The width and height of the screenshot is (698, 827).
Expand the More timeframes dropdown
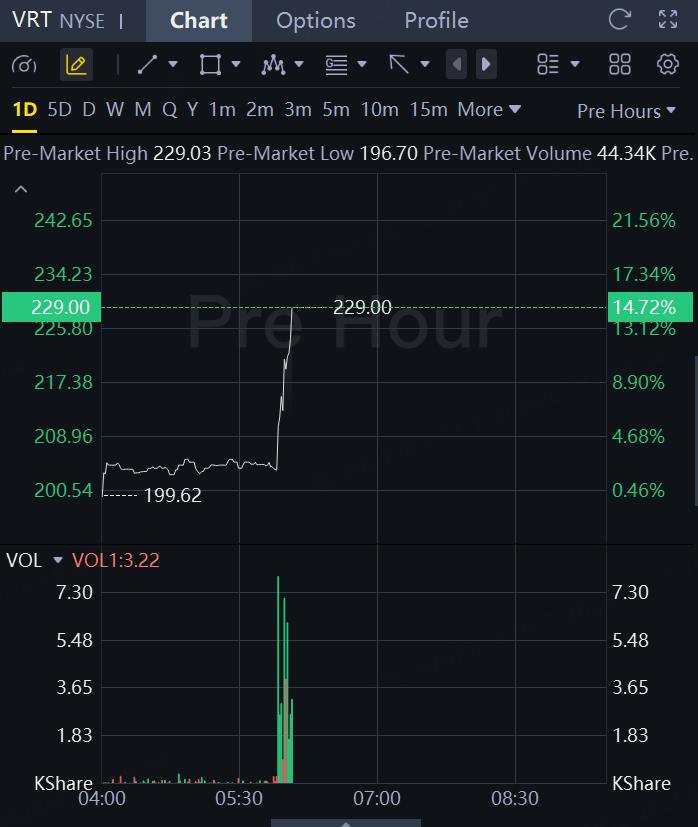point(489,110)
